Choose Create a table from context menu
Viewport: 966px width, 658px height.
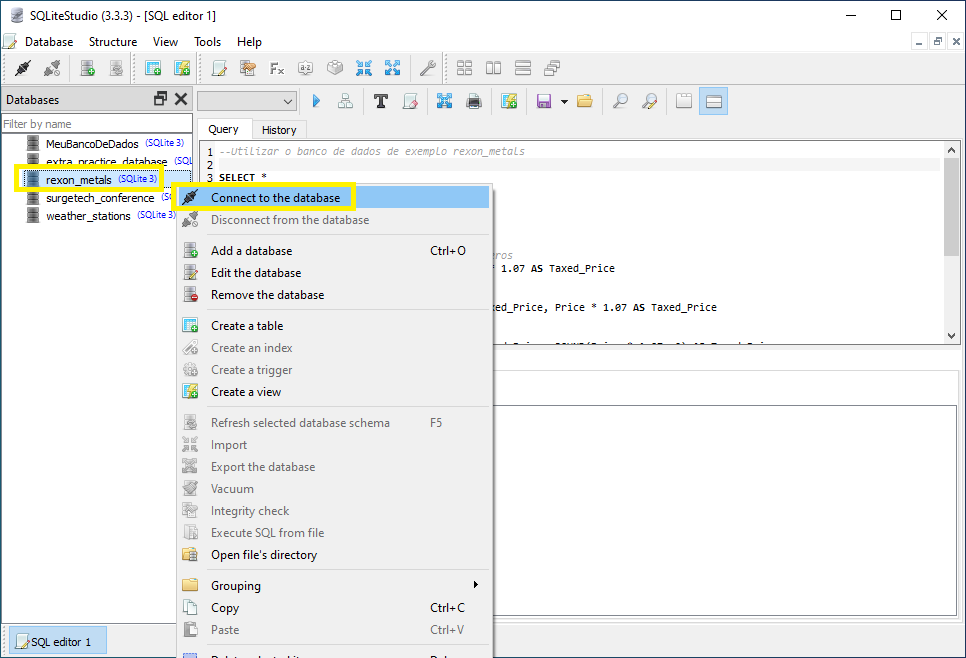[x=333, y=326]
